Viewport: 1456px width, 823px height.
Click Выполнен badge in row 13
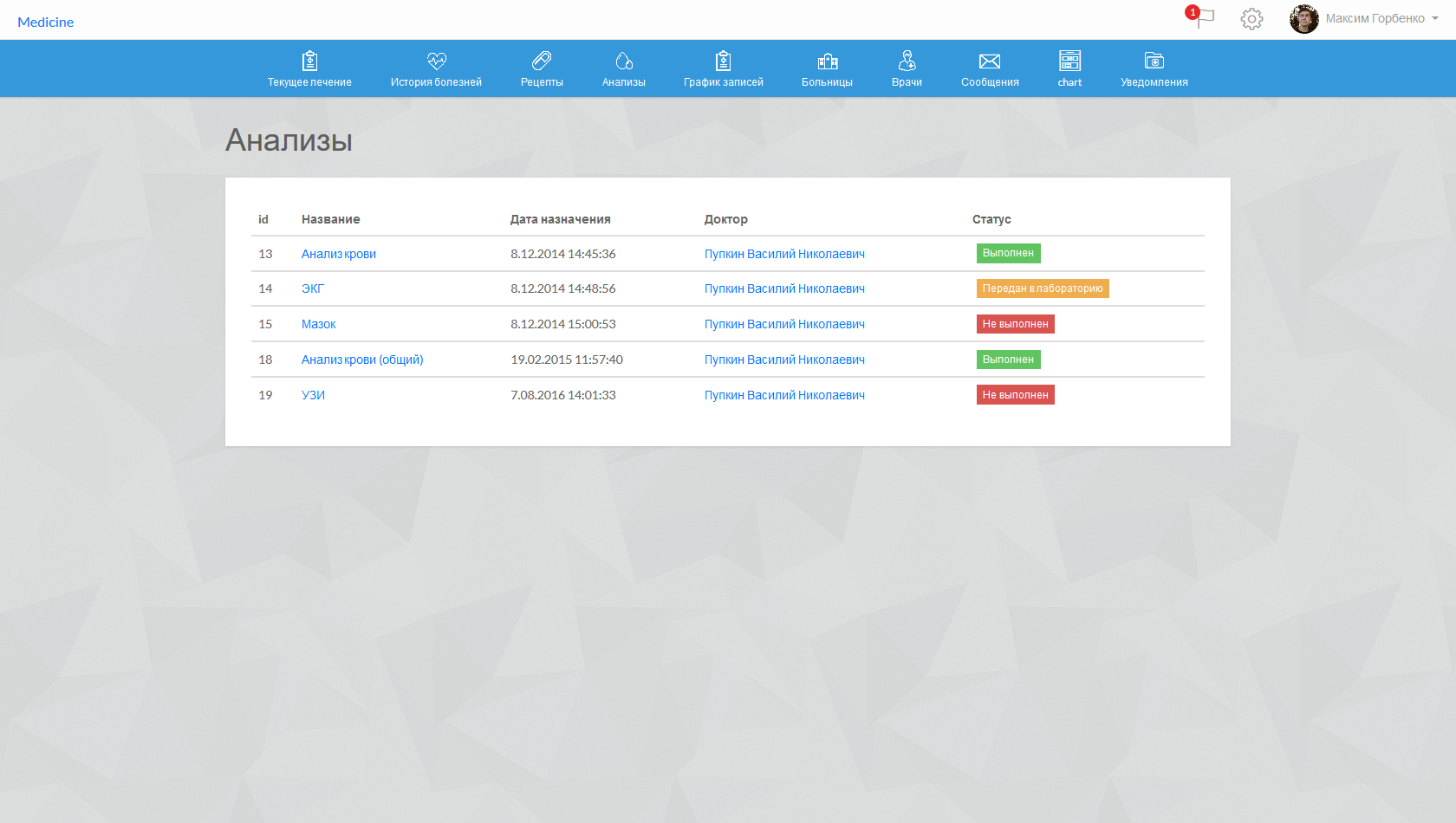1008,253
